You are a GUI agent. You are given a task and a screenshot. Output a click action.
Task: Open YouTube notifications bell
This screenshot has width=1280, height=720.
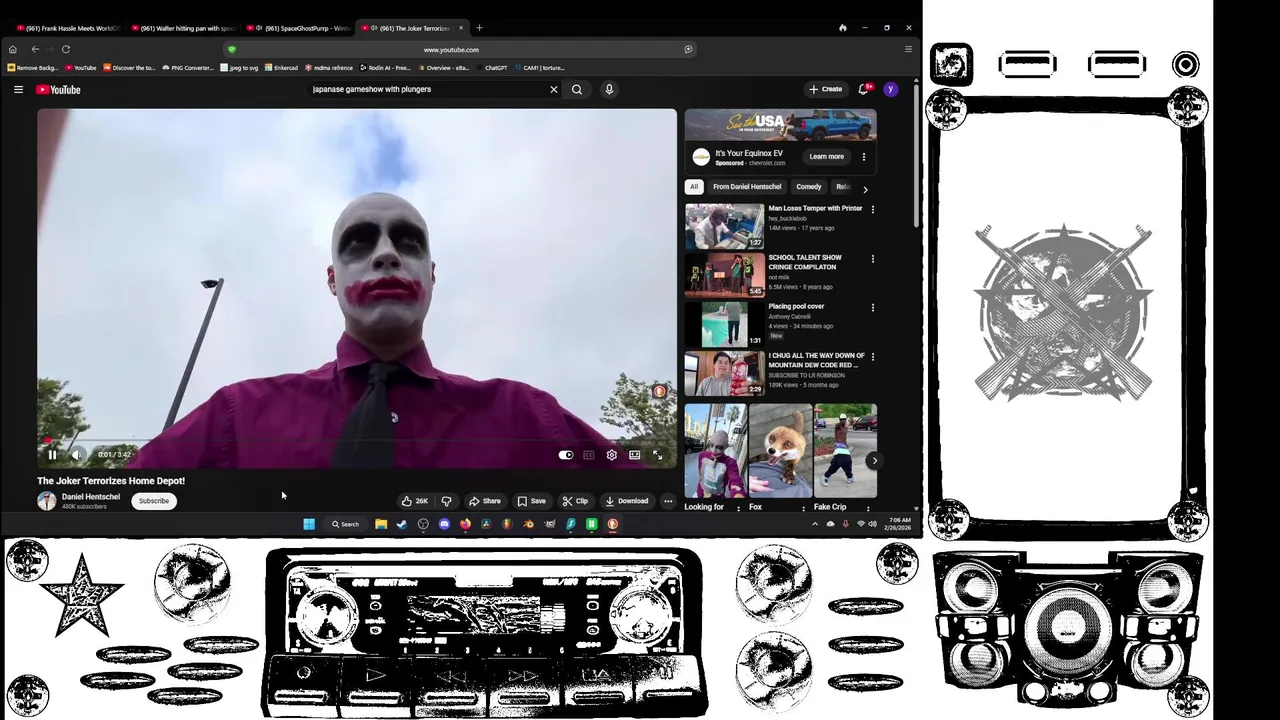click(x=864, y=89)
